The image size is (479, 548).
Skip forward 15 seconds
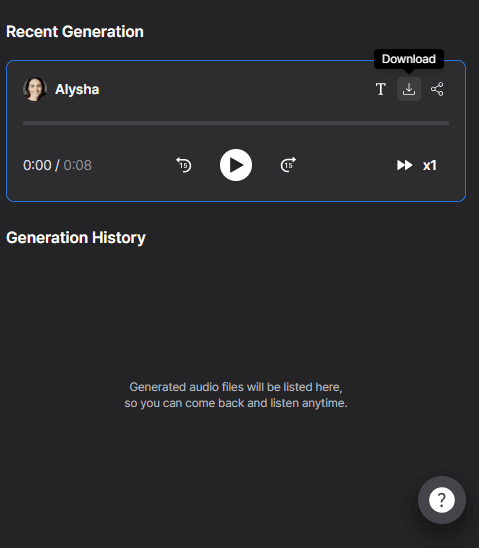coord(288,165)
